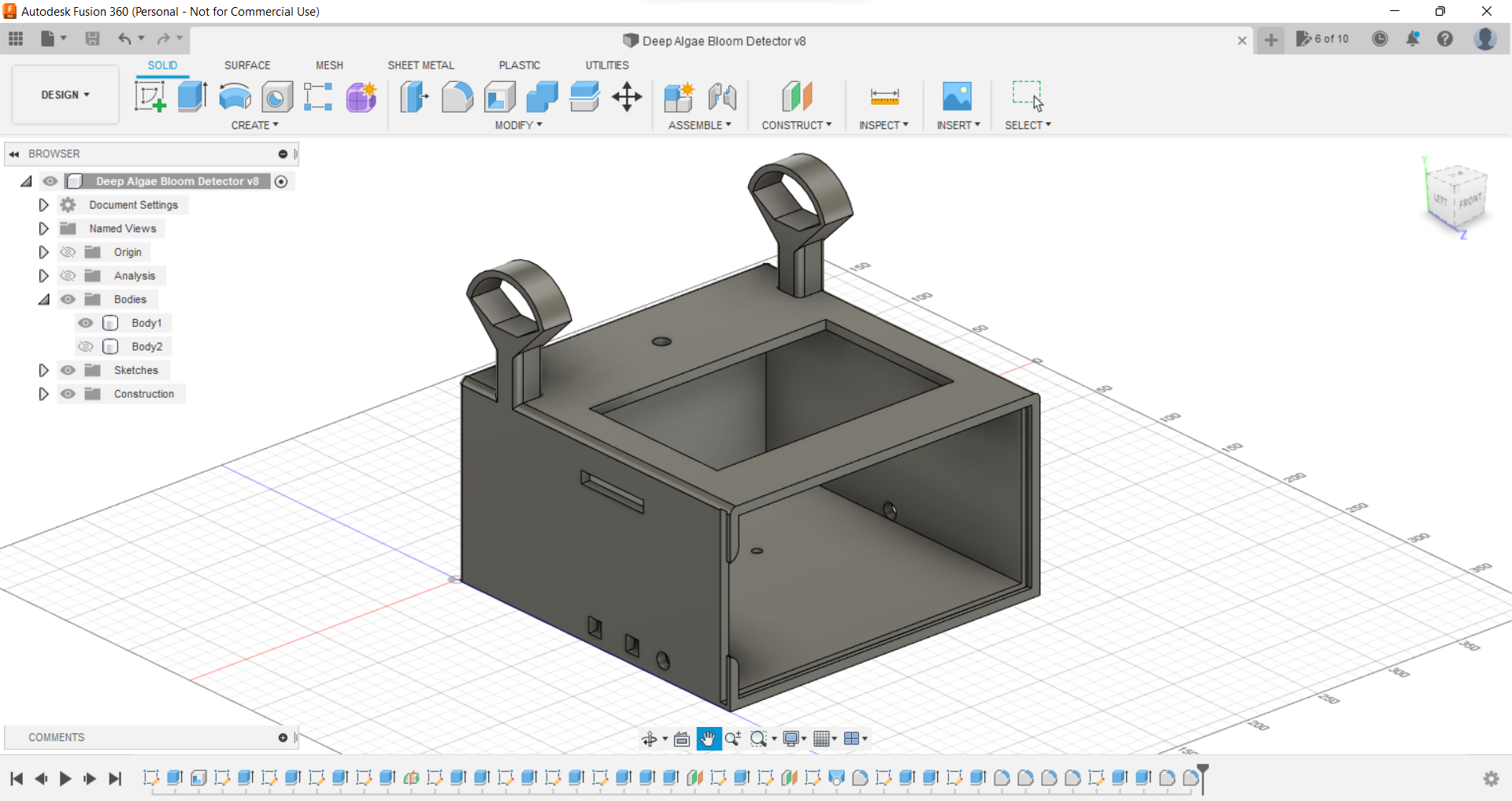Show the Origin folder using its eye
This screenshot has width=1512, height=801.
(69, 252)
